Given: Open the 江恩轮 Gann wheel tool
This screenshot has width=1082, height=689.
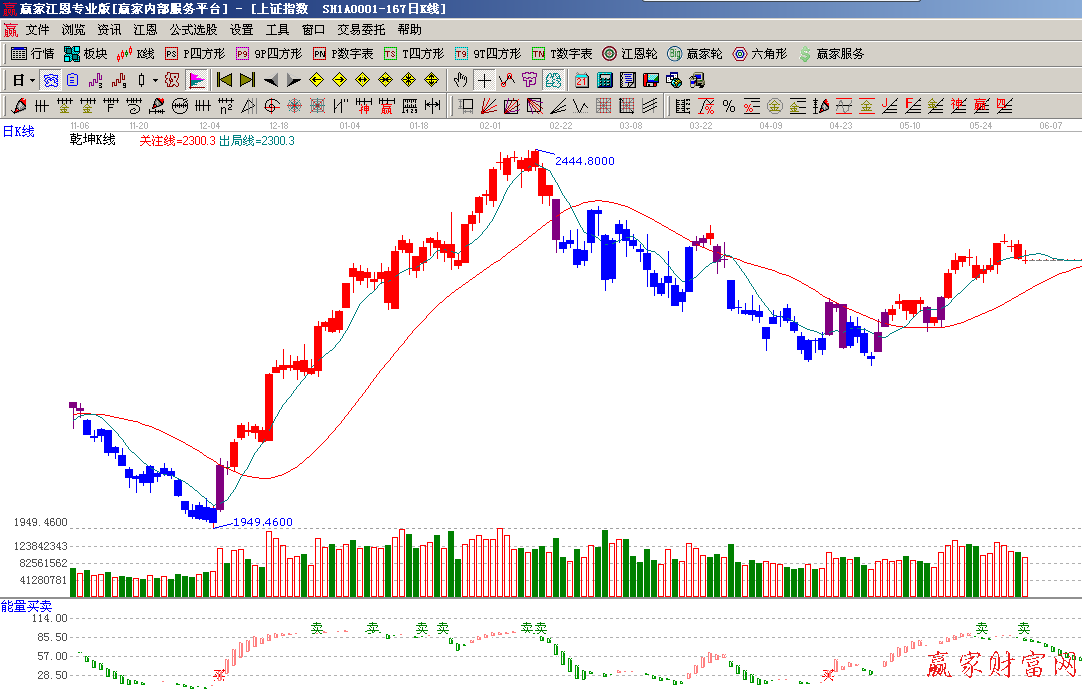Looking at the screenshot, I should coord(629,54).
